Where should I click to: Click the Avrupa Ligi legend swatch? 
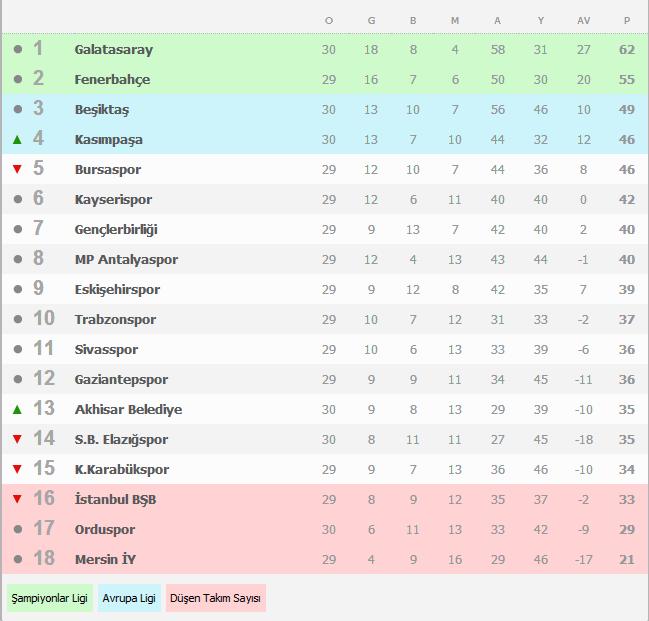(x=130, y=598)
